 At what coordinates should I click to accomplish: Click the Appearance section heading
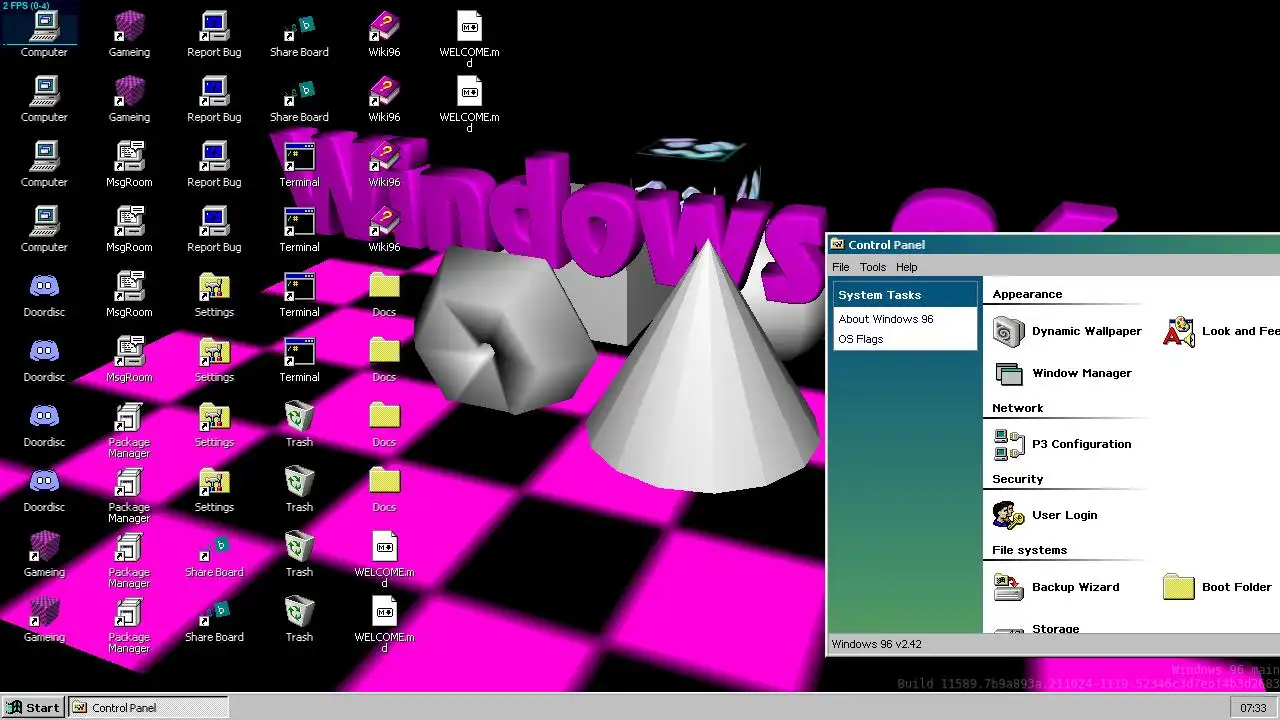tap(1027, 294)
